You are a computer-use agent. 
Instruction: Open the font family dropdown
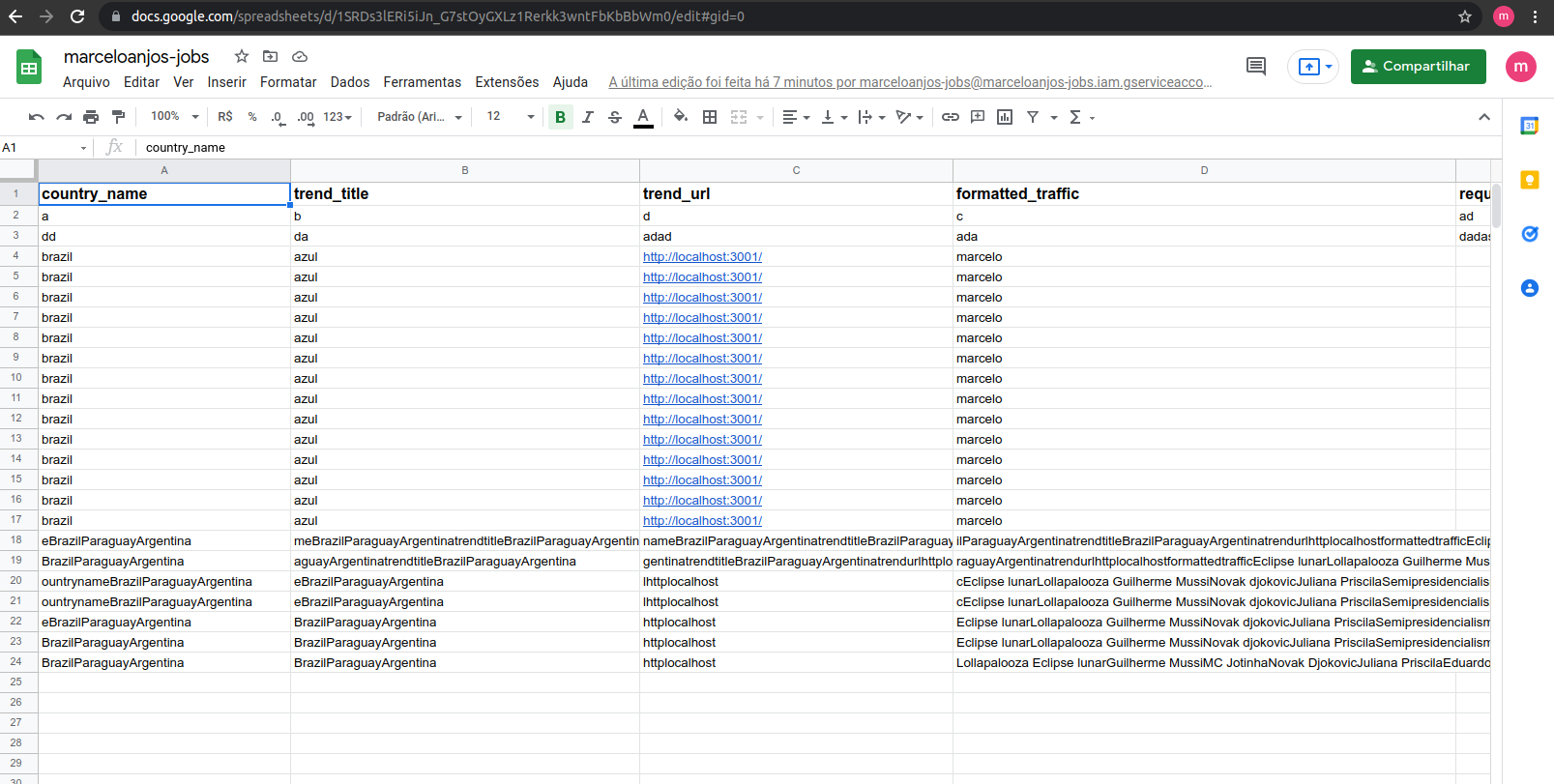tap(420, 117)
